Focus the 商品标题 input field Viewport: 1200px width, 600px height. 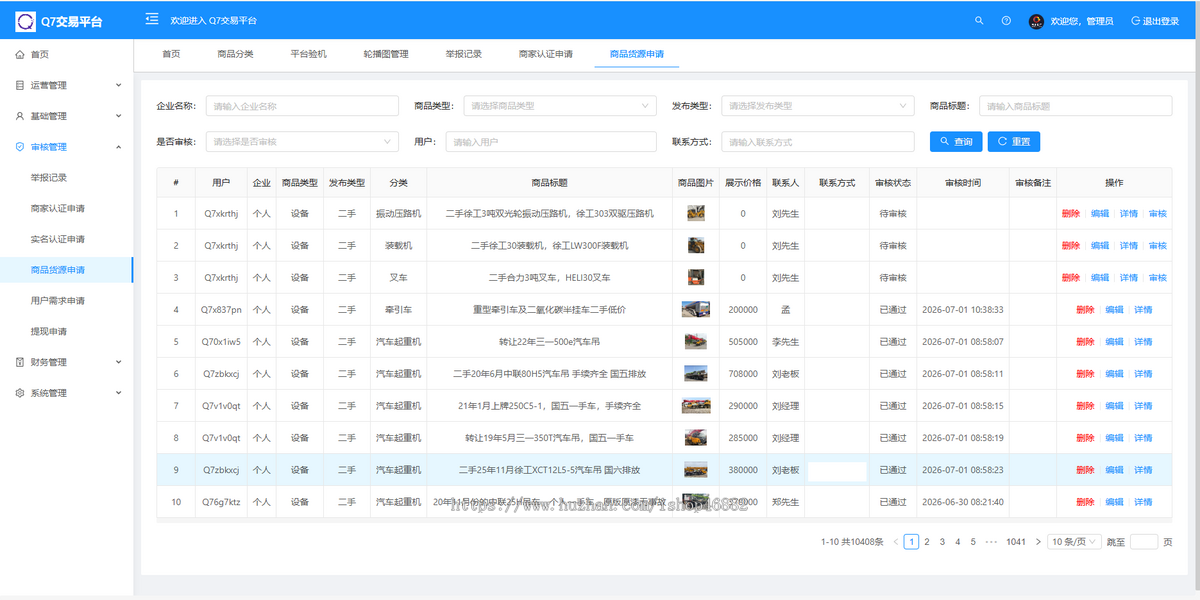point(1076,106)
